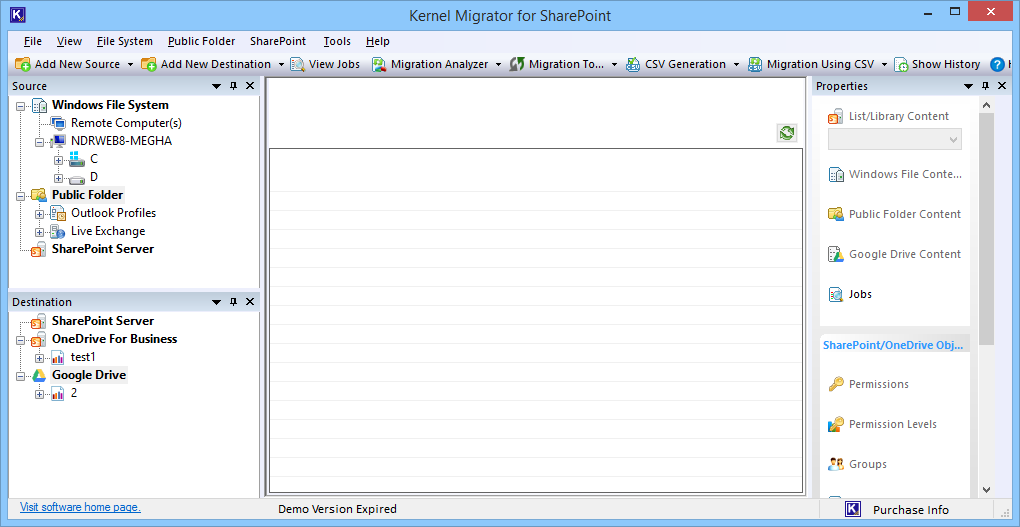Collapse the NDRWEB8-MEGHA node
The image size is (1020, 527).
[x=40, y=141]
